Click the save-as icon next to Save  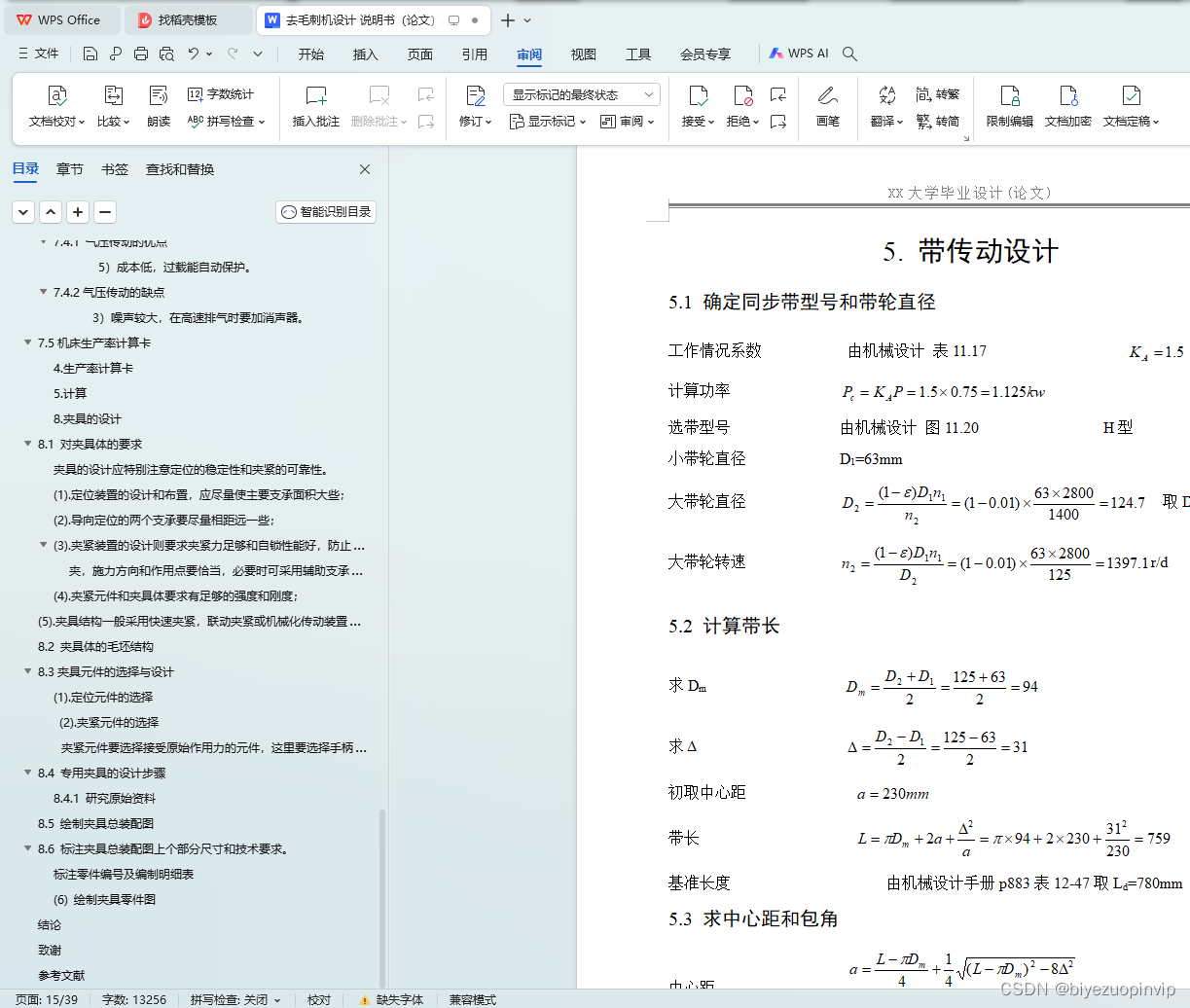tap(116, 54)
